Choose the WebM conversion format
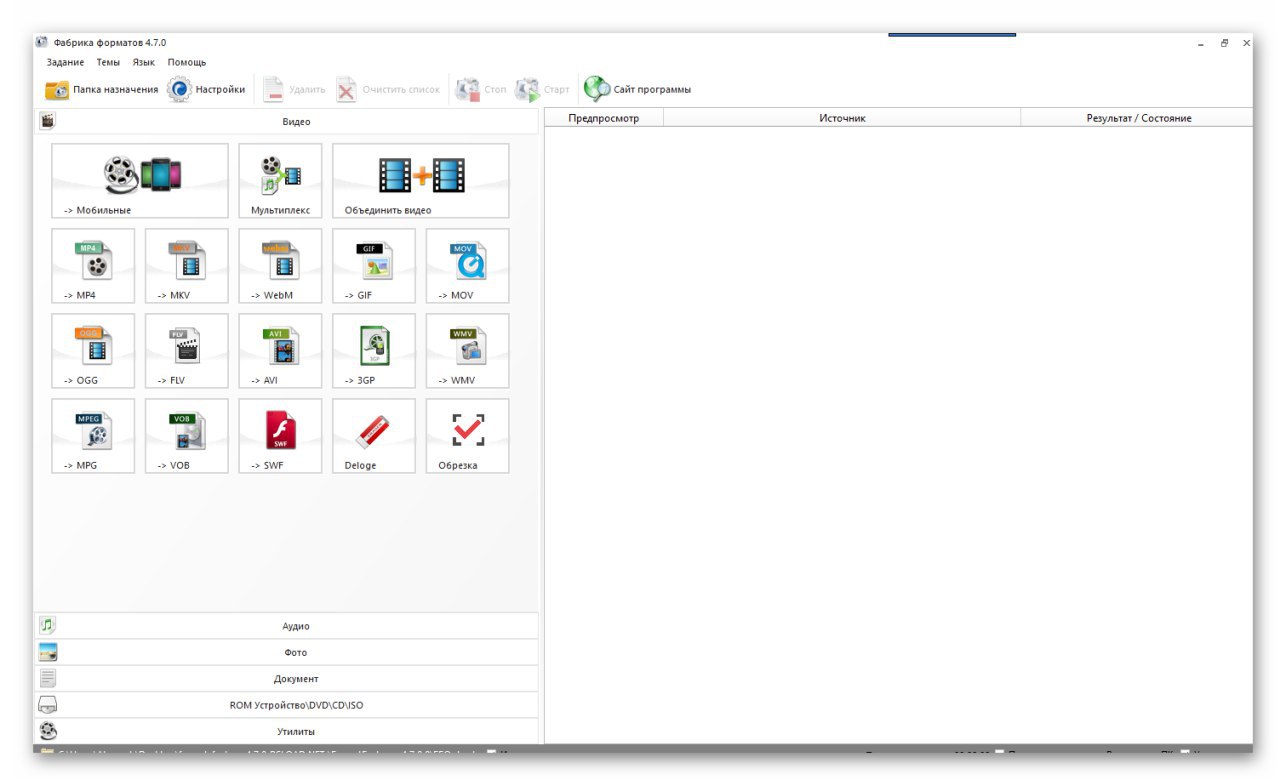The width and height of the screenshot is (1280, 780). 280,266
